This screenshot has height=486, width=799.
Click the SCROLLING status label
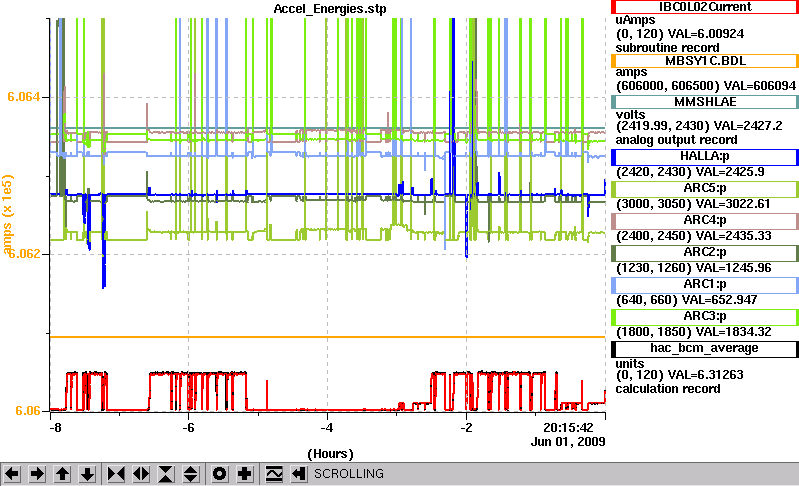(349, 474)
